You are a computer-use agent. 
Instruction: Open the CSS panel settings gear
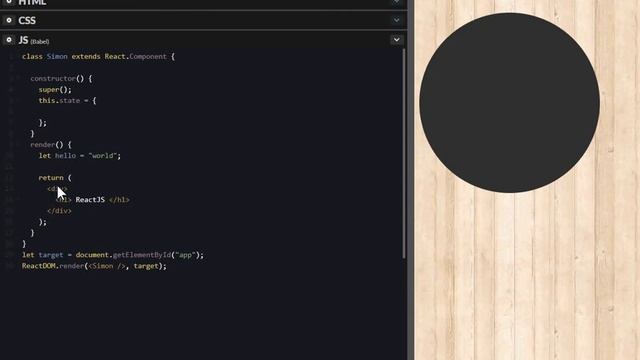click(9, 20)
